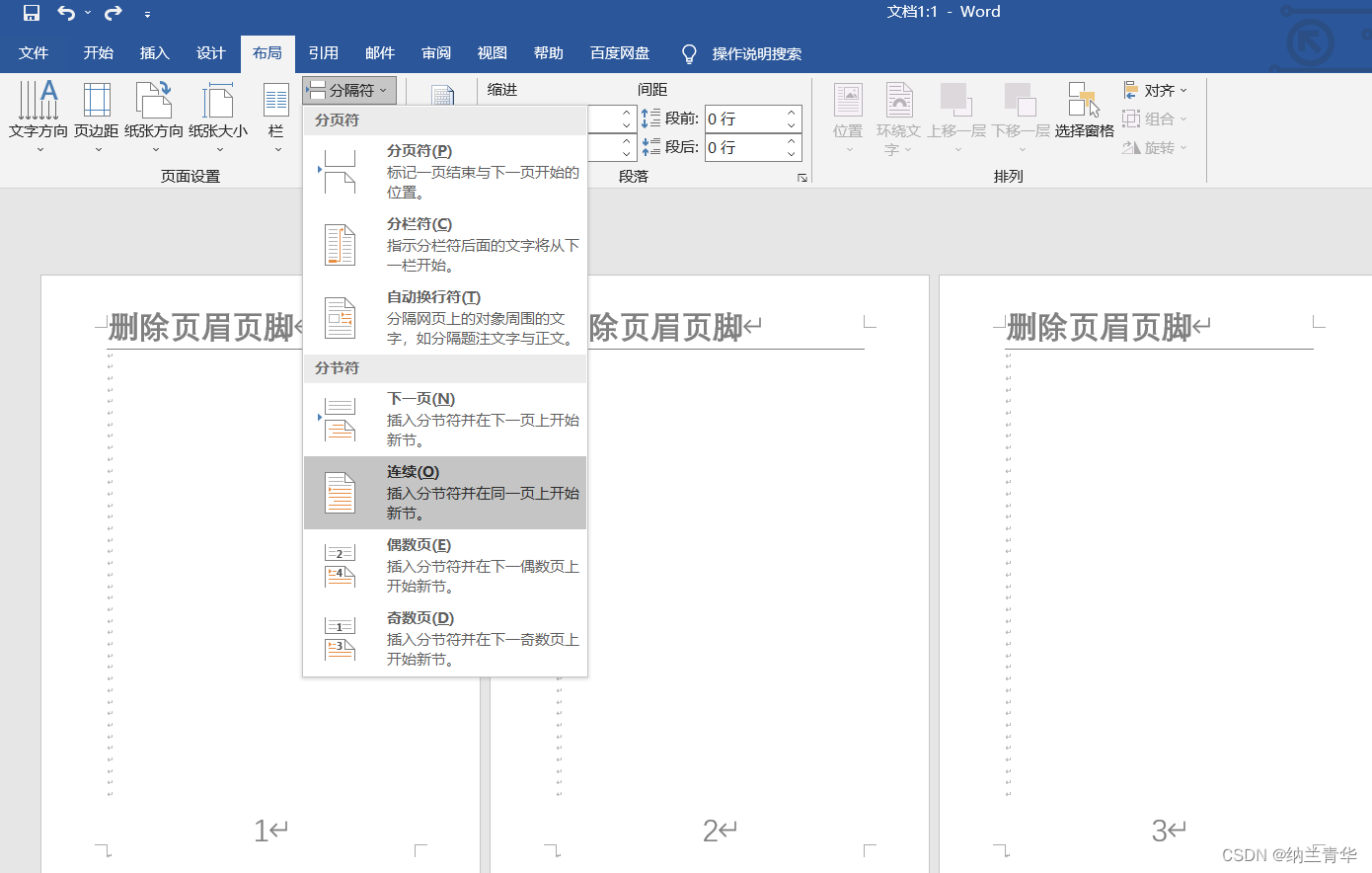The width and height of the screenshot is (1372, 873).
Task: Click the page number 2 in footer
Action: pyautogui.click(x=711, y=831)
